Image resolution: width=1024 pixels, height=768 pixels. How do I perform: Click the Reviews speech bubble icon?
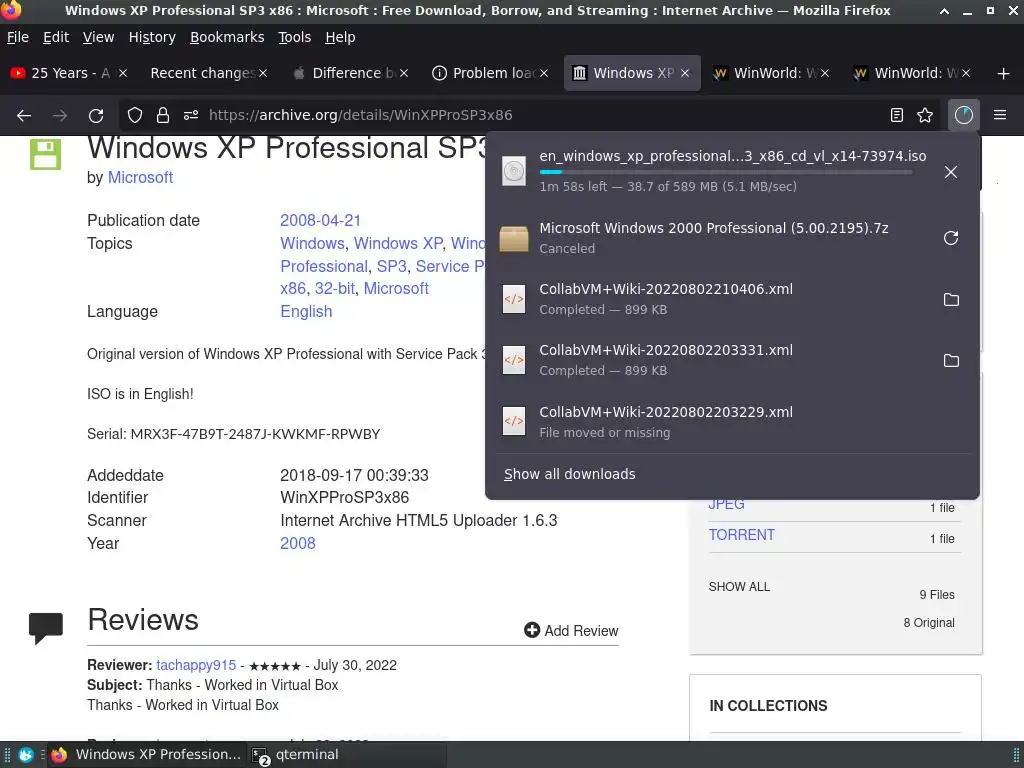point(46,628)
